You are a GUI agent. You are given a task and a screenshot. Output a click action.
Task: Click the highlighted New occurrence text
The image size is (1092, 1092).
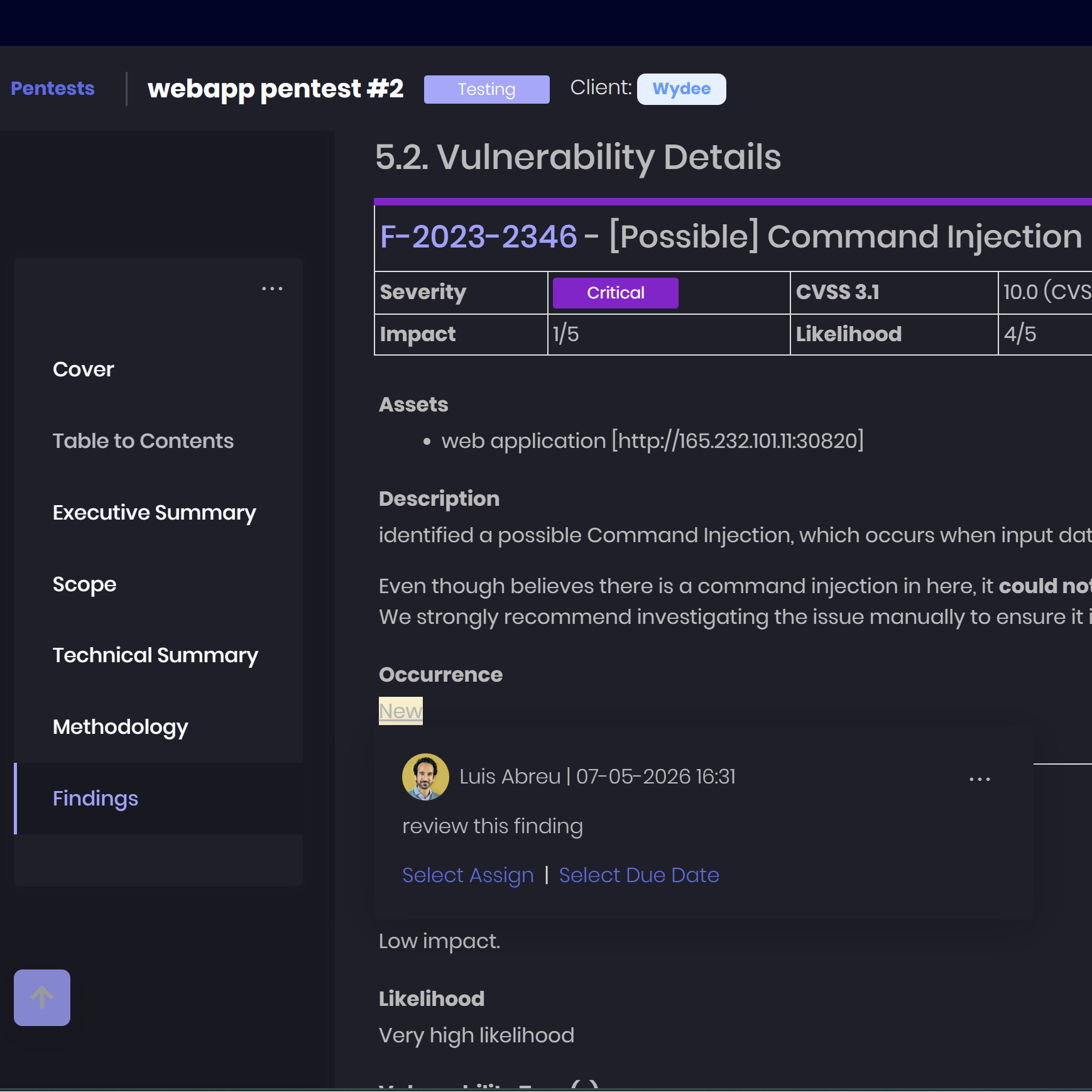[401, 711]
